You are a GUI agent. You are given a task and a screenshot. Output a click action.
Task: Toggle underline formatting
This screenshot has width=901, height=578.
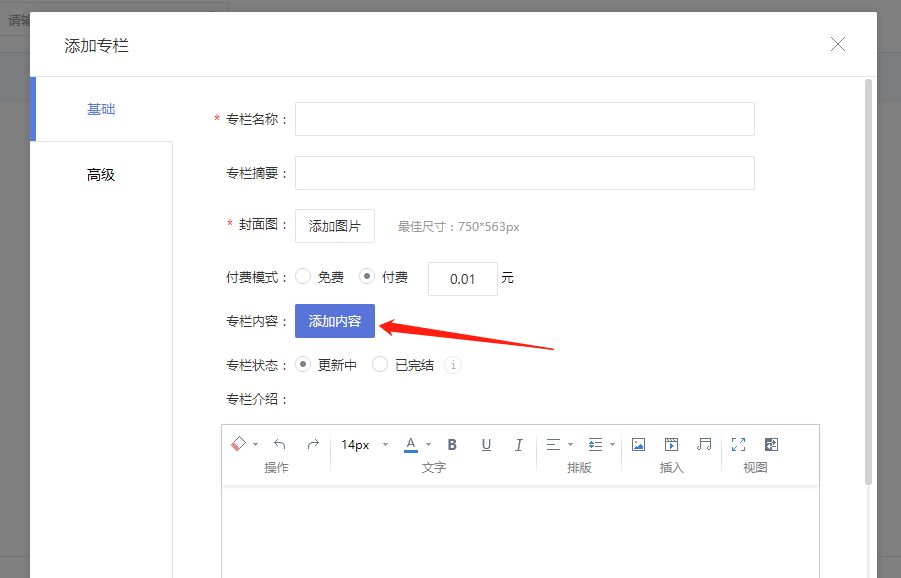tap(486, 444)
